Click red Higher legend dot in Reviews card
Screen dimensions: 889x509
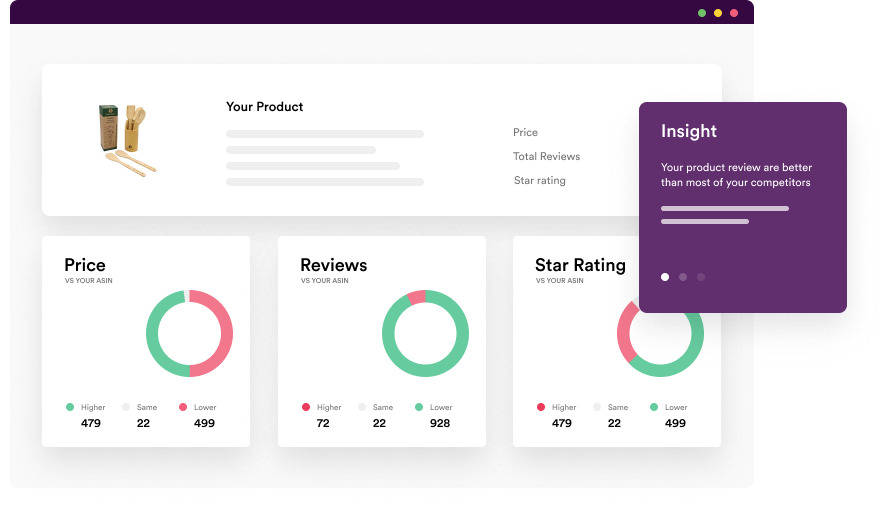click(x=306, y=407)
